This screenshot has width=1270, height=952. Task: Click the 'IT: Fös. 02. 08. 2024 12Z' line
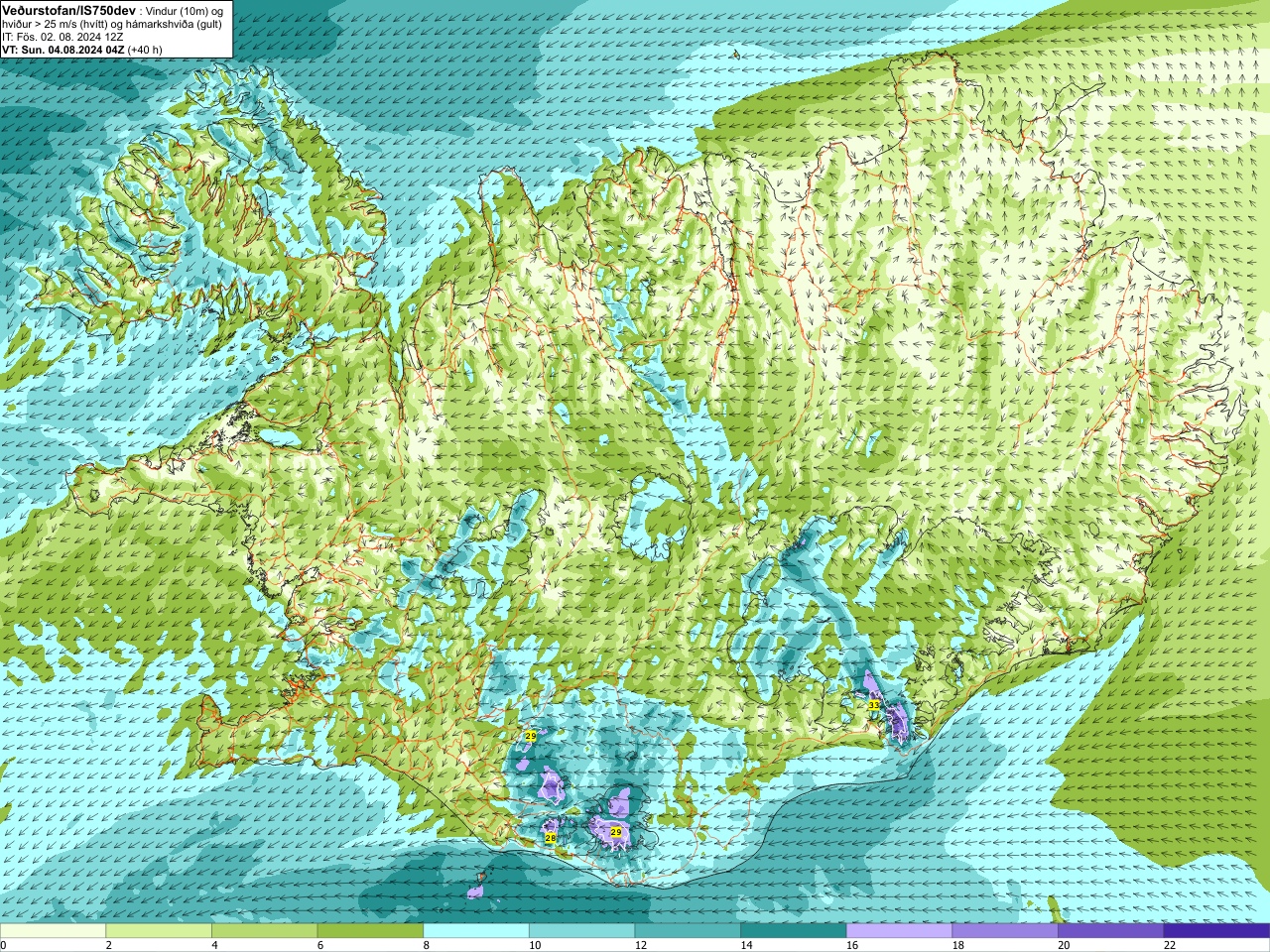click(x=63, y=37)
